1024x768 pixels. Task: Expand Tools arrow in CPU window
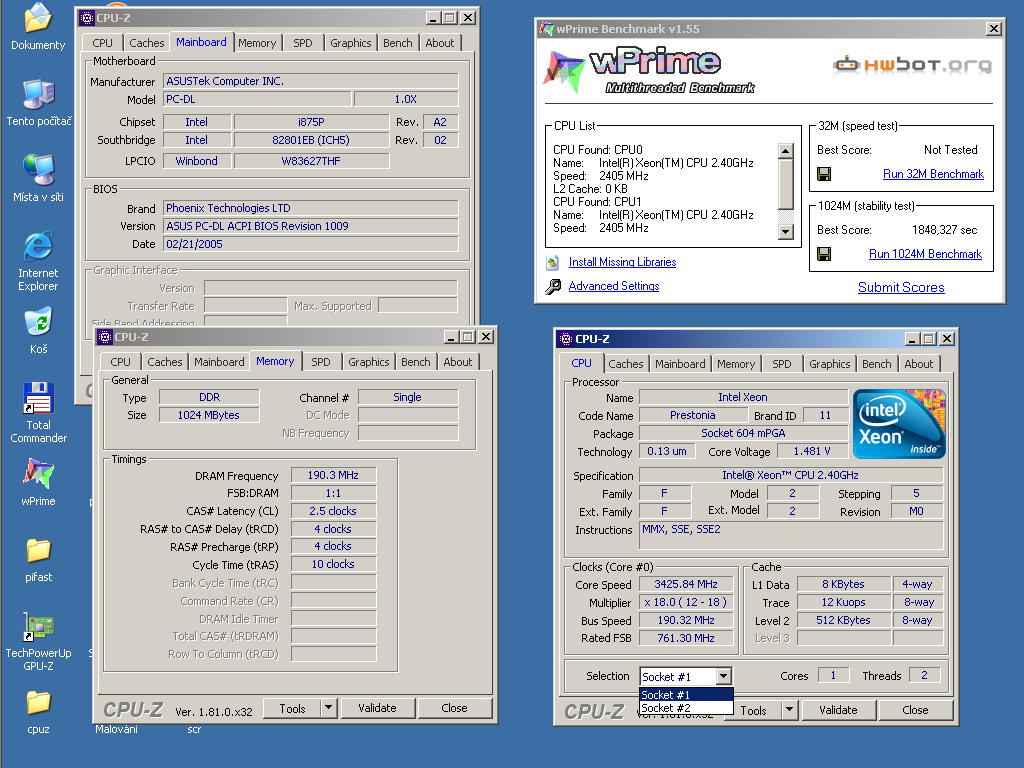click(790, 710)
